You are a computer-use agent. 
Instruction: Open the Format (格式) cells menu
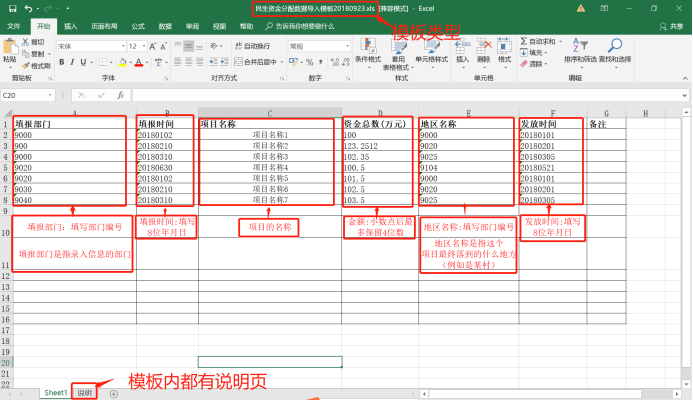click(504, 53)
